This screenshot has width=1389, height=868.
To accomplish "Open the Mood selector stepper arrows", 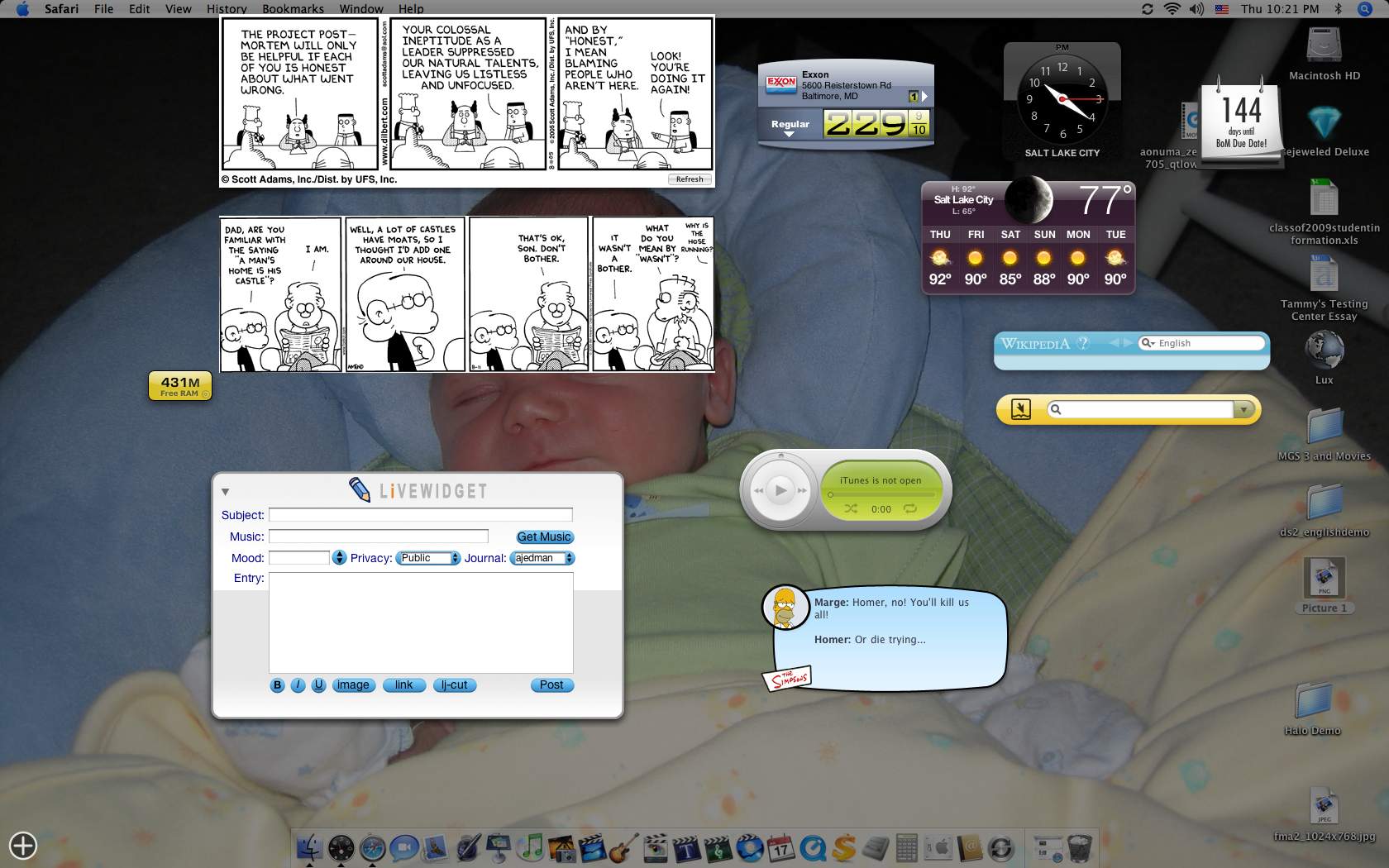I will point(339,558).
